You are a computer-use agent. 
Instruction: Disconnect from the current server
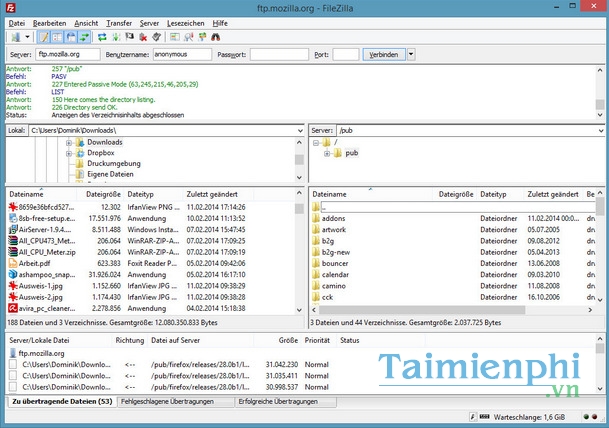(143, 37)
